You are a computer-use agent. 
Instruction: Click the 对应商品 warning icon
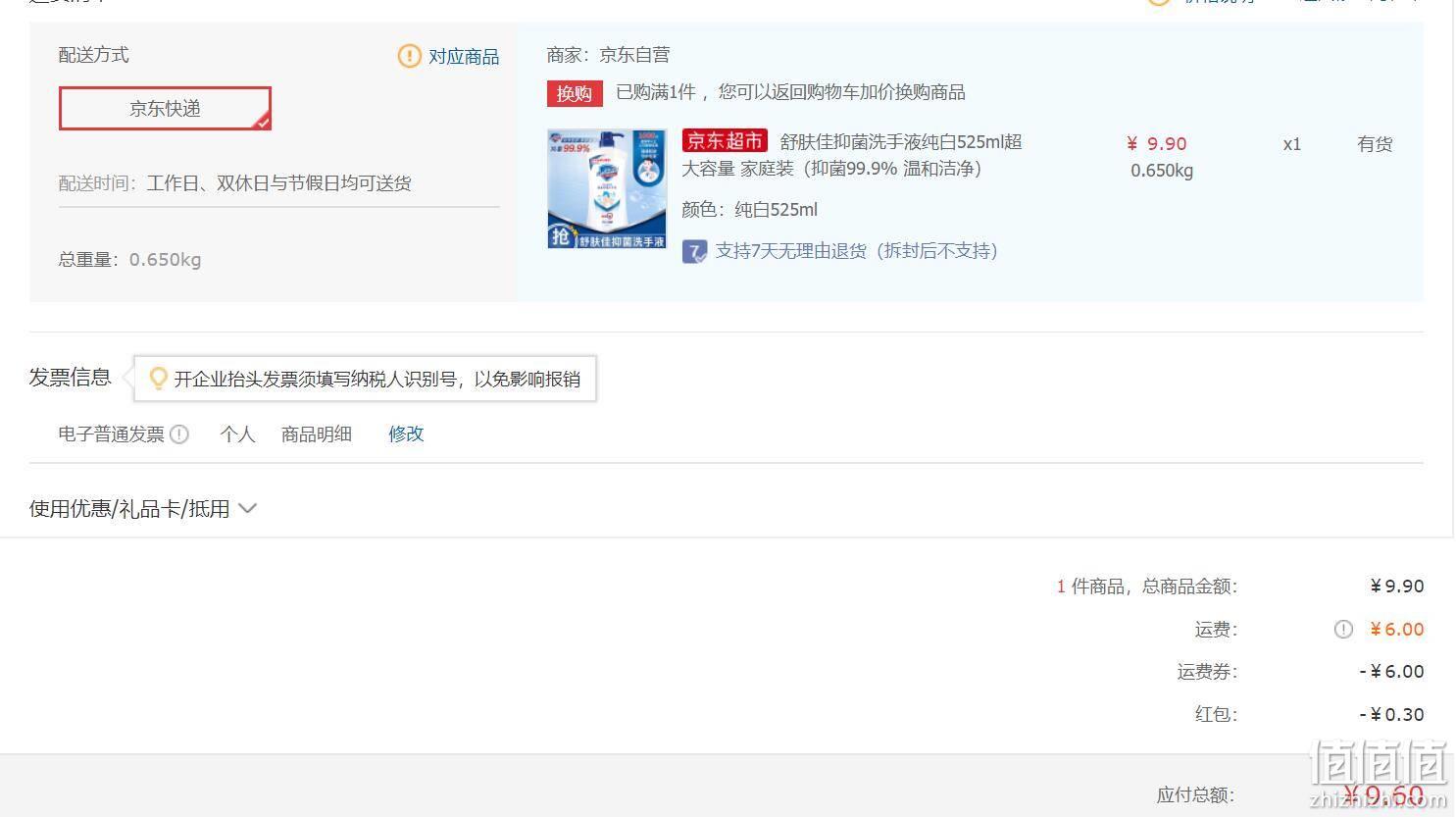coord(409,56)
